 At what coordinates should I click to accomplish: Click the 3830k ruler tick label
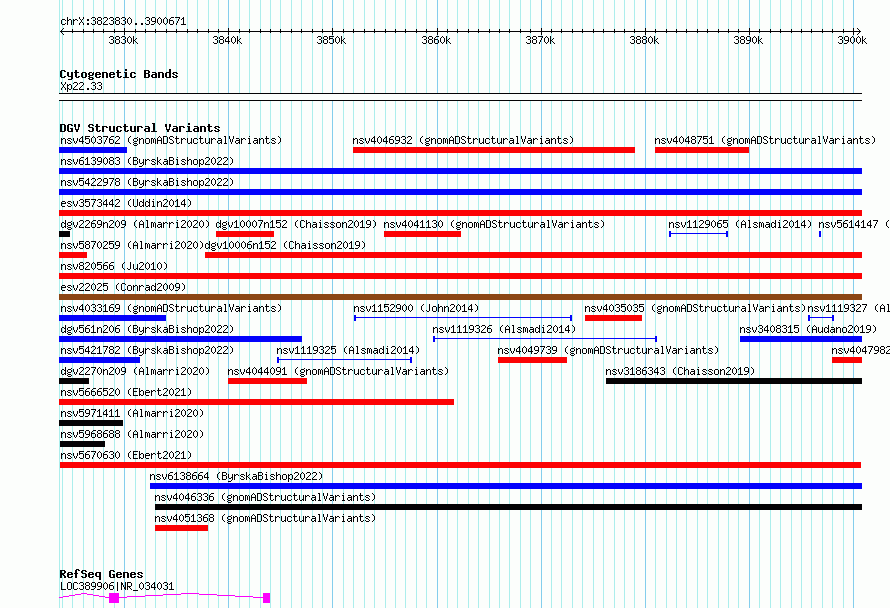123,40
